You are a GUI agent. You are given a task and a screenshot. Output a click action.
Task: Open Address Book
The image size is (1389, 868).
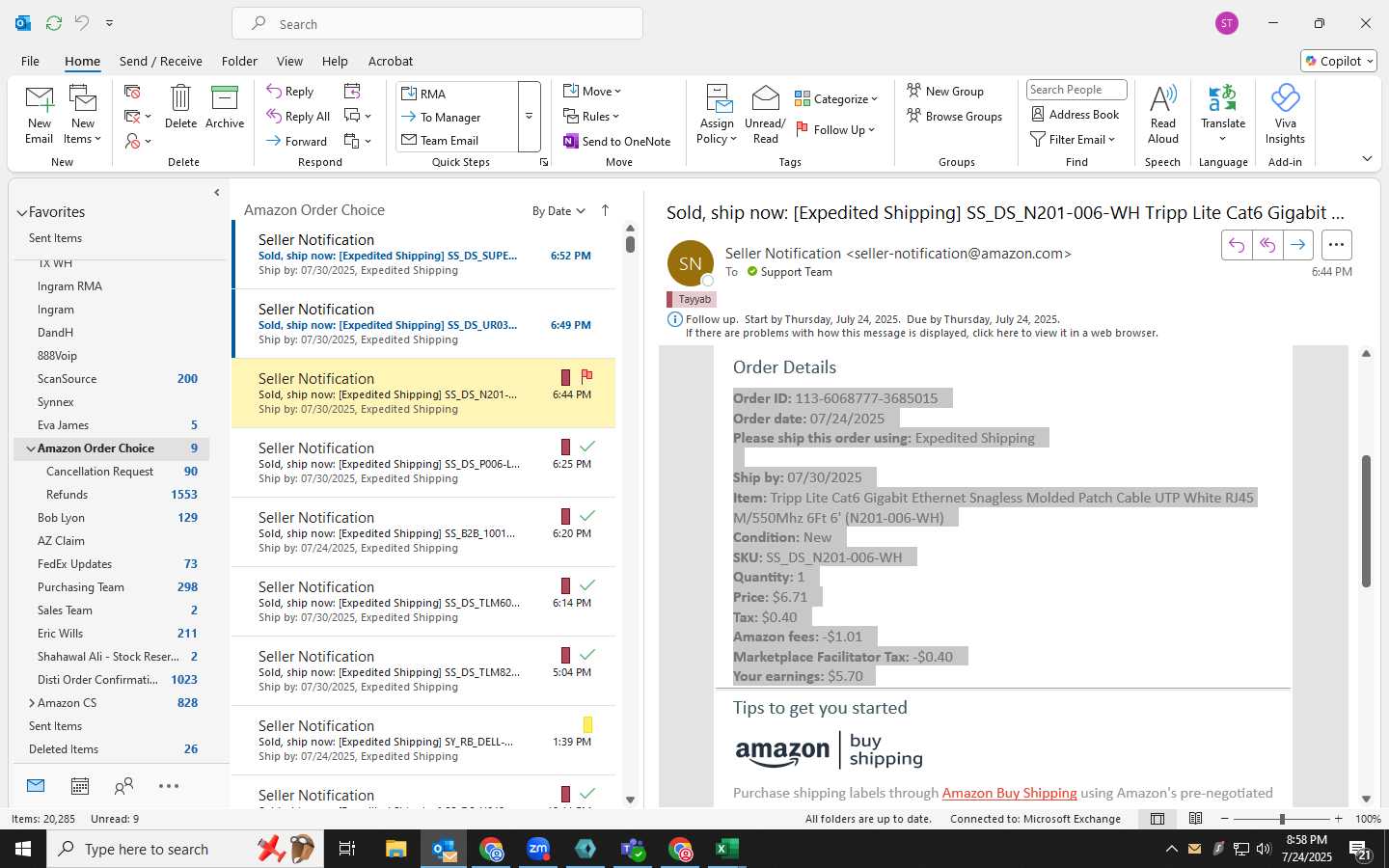pyautogui.click(x=1076, y=114)
